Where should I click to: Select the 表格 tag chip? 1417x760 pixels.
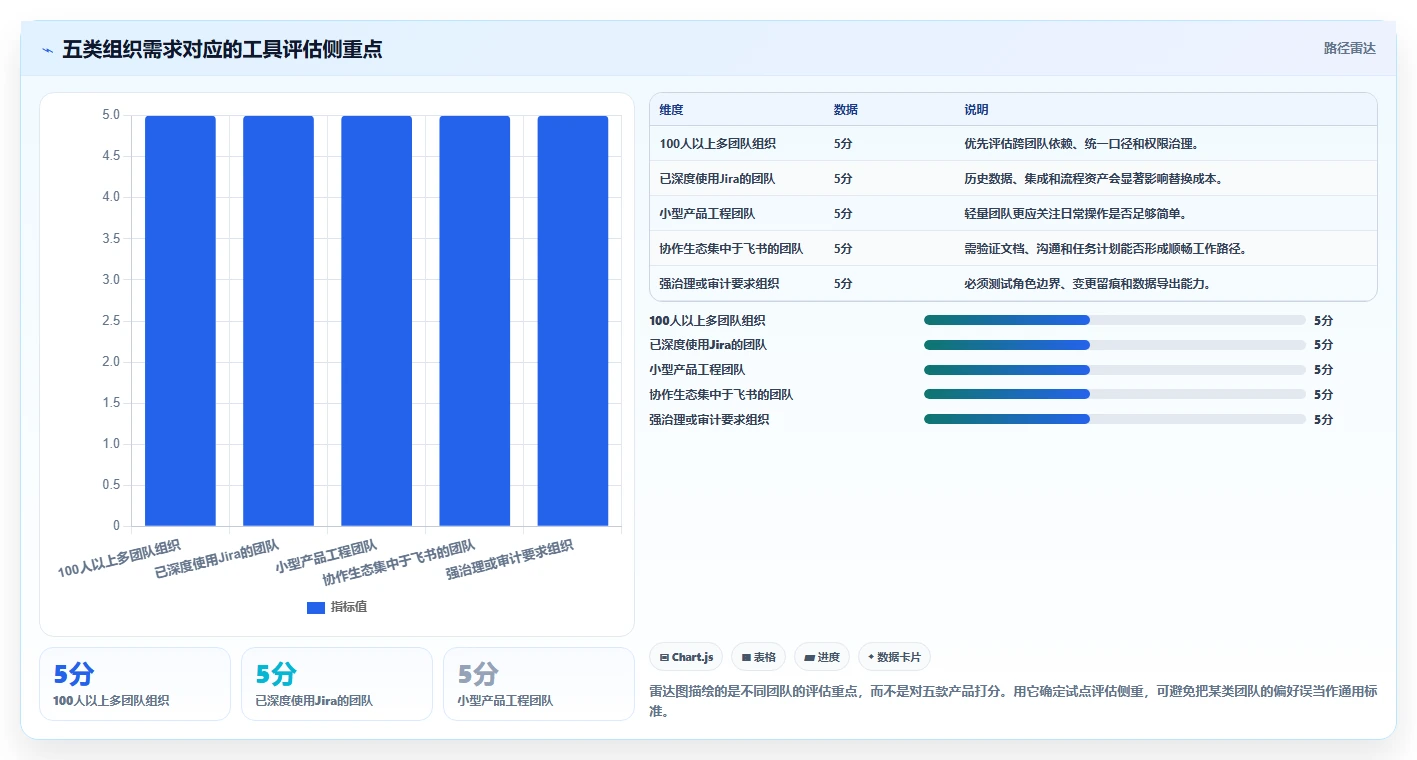(x=759, y=657)
